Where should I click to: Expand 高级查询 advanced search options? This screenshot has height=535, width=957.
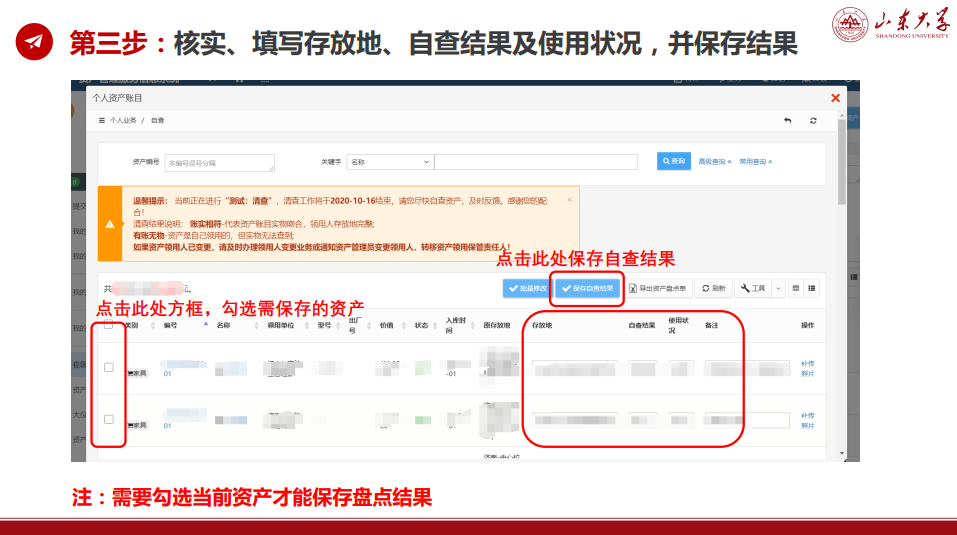[715, 161]
